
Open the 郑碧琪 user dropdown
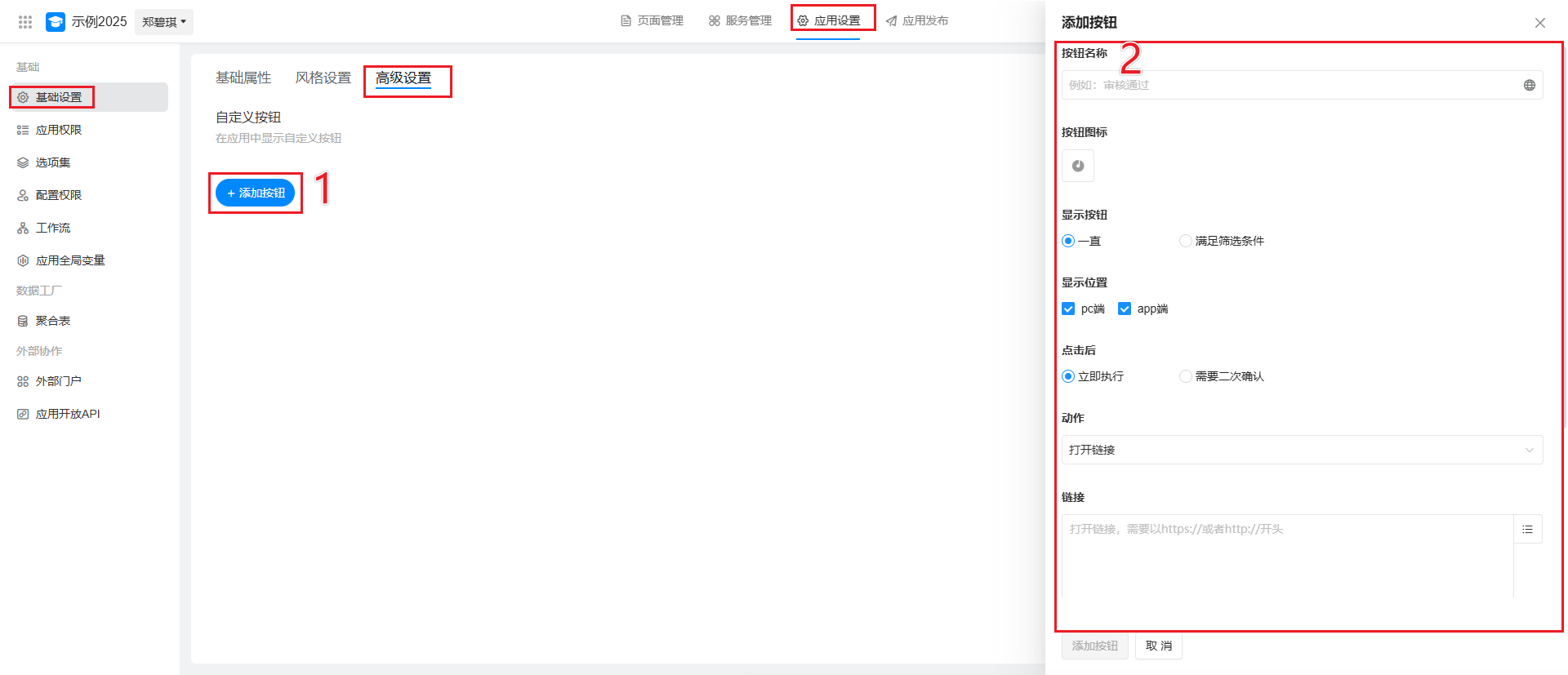tap(163, 22)
